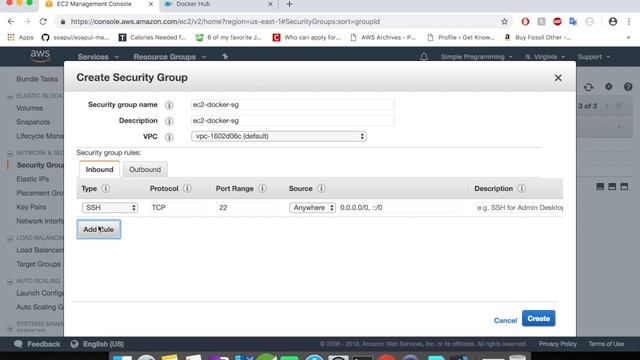Collapse the Load Balancing sidebar section
Image resolution: width=640 pixels, height=360 pixels.
(10, 238)
